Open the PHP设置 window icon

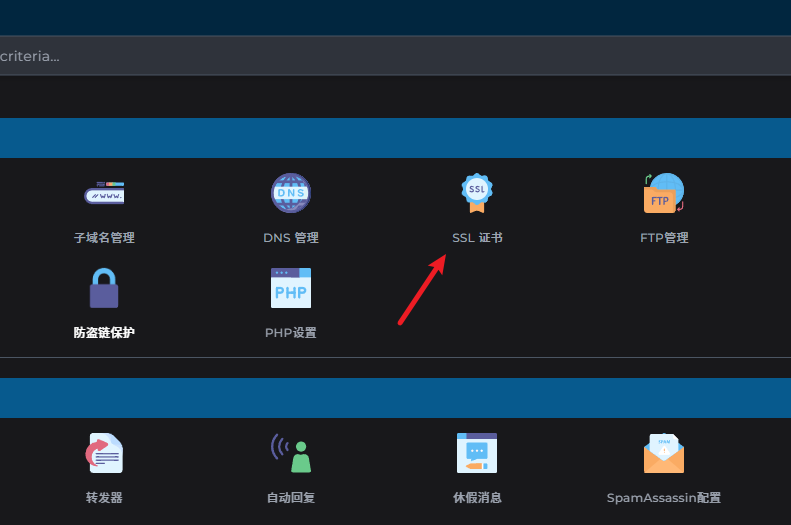pos(291,288)
